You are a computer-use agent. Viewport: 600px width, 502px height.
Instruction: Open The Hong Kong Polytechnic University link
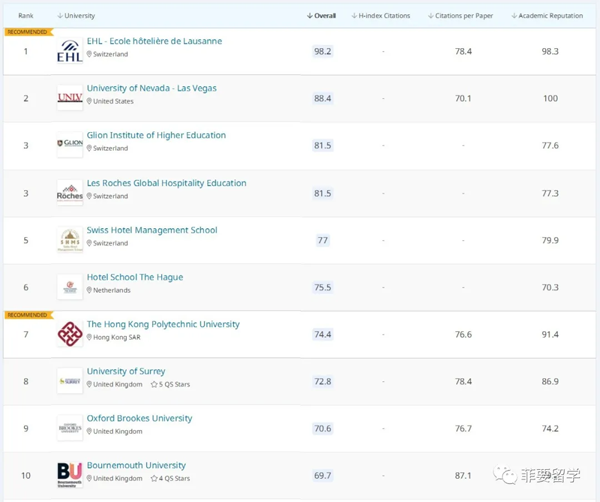pos(163,324)
